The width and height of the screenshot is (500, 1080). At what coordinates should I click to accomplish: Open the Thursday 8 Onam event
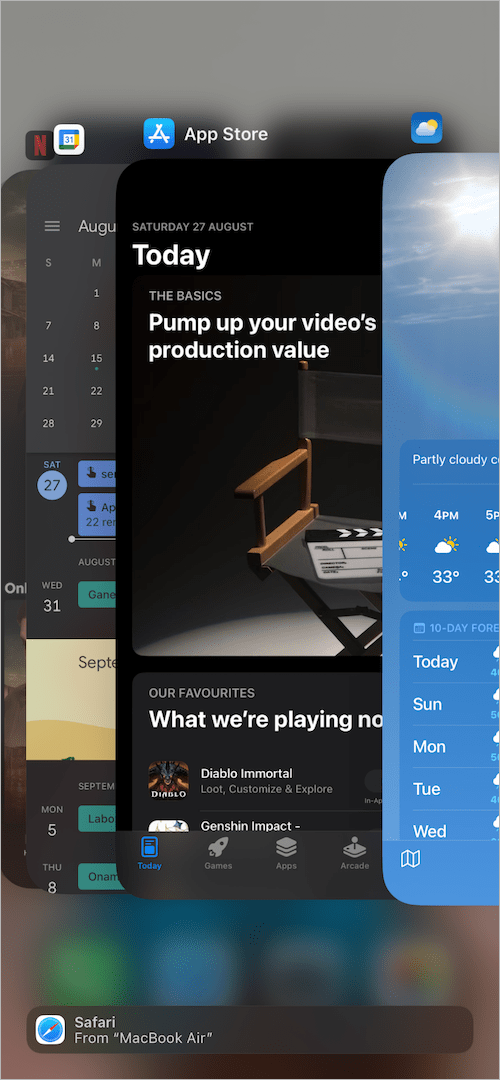coord(97,877)
